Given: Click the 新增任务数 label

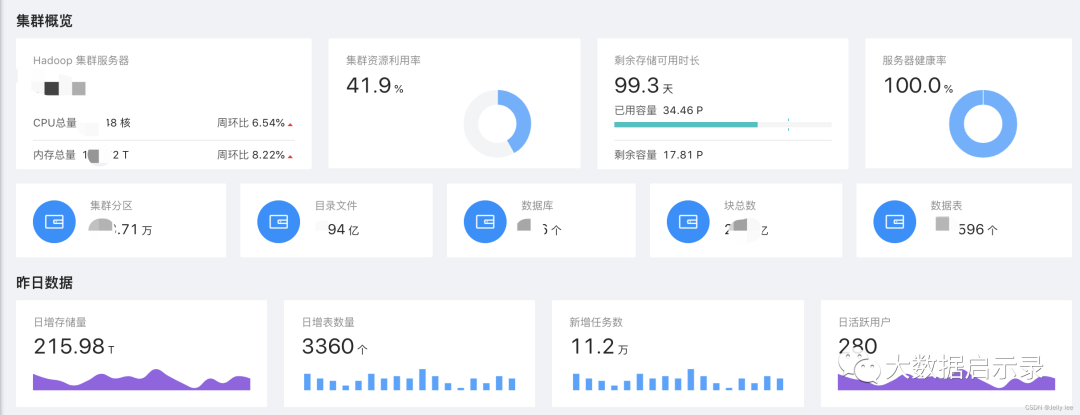Looking at the screenshot, I should (596, 322).
